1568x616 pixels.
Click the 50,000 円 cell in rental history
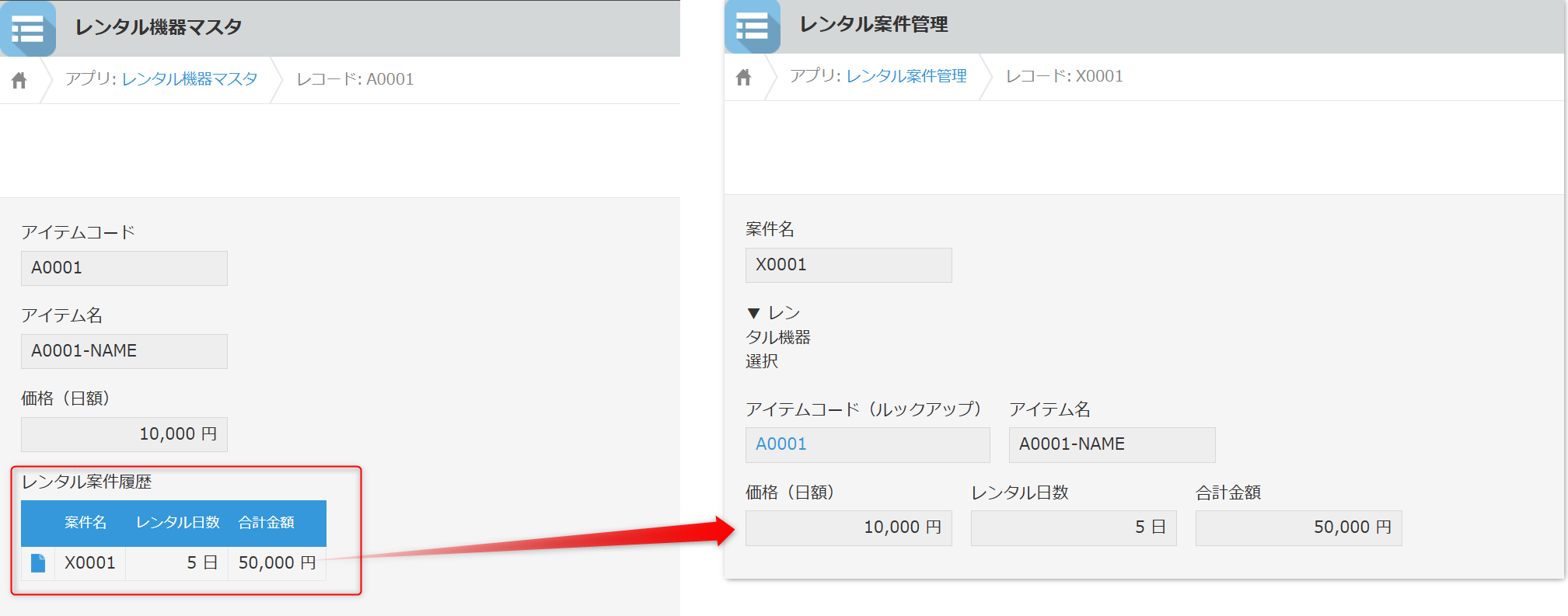pyautogui.click(x=277, y=563)
